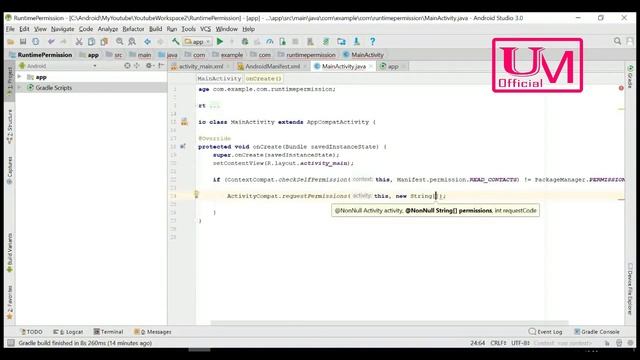The width and height of the screenshot is (640, 360).
Task: Open the Logcat tool window
Action: [68, 332]
